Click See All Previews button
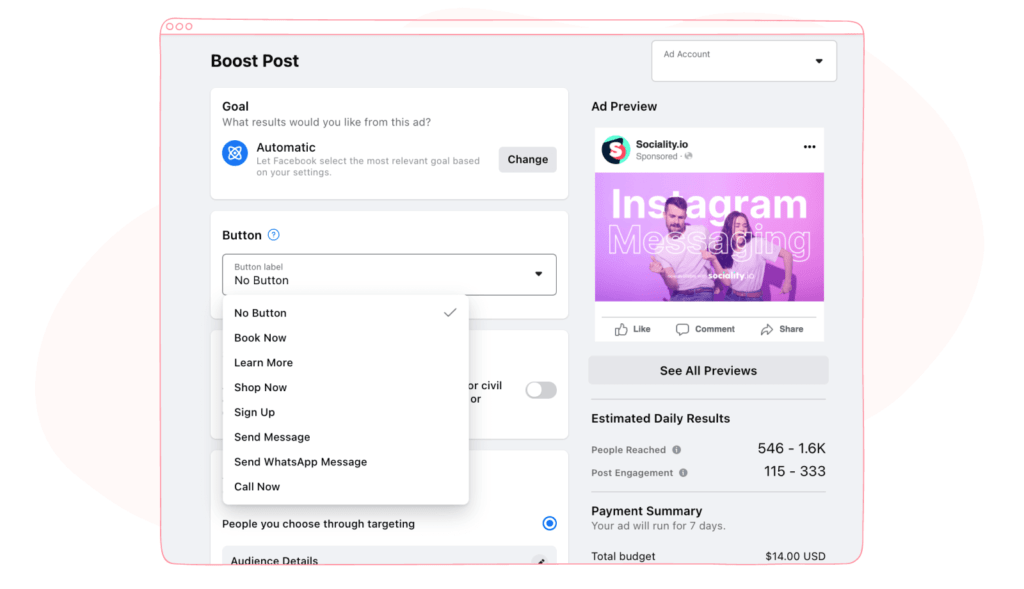 708,370
